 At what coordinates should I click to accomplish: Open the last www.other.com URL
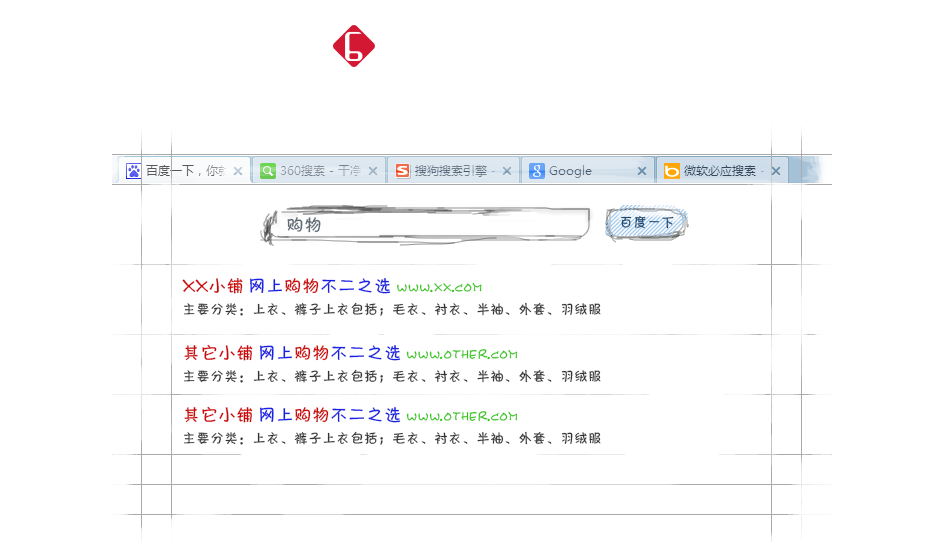pyautogui.click(x=462, y=416)
